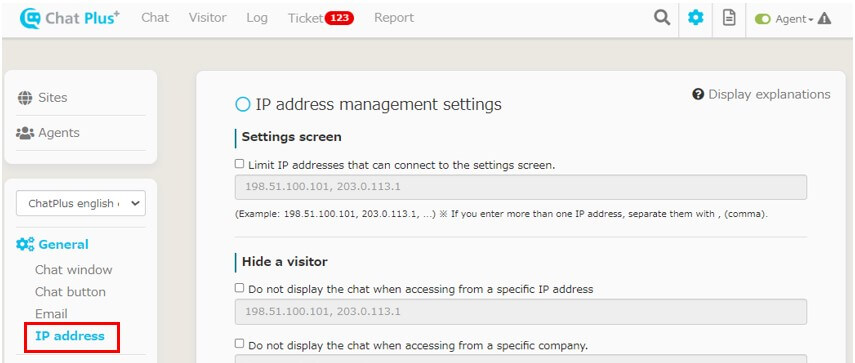Image resolution: width=855 pixels, height=363 pixels.
Task: Click the globe icon beside Sites
Action: point(25,98)
